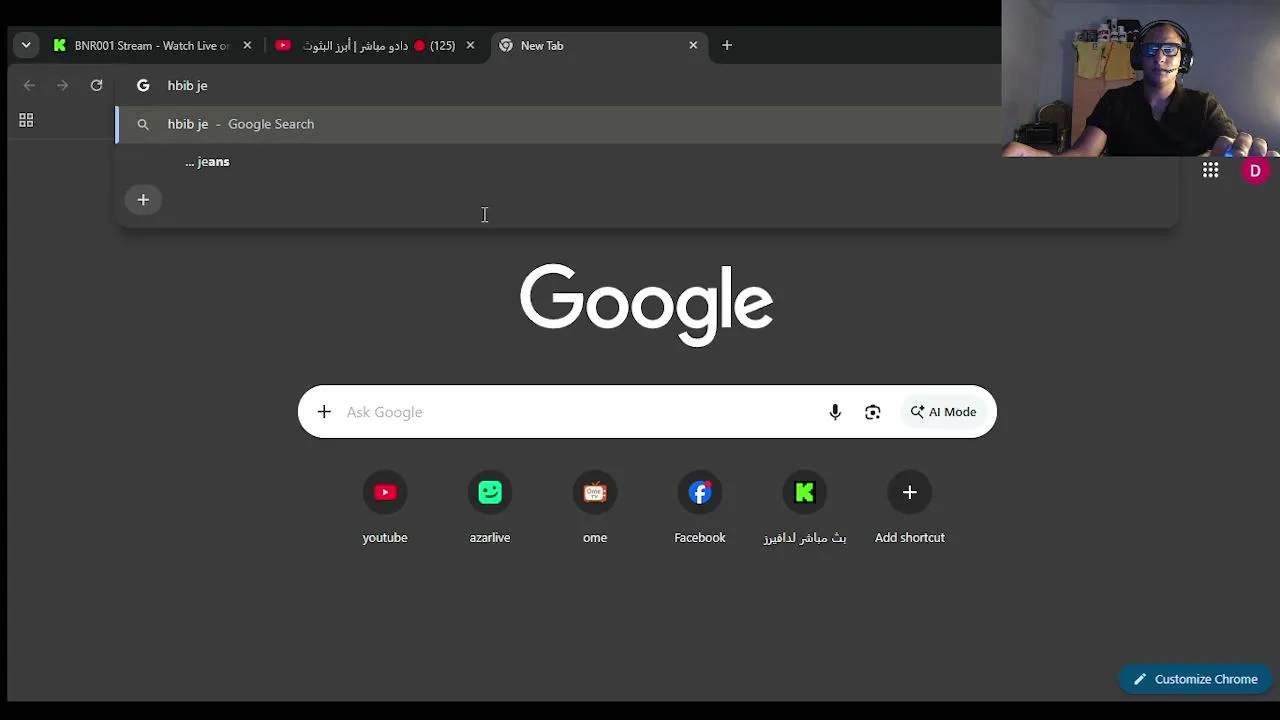Open the tab search dropdown arrow

(26, 45)
